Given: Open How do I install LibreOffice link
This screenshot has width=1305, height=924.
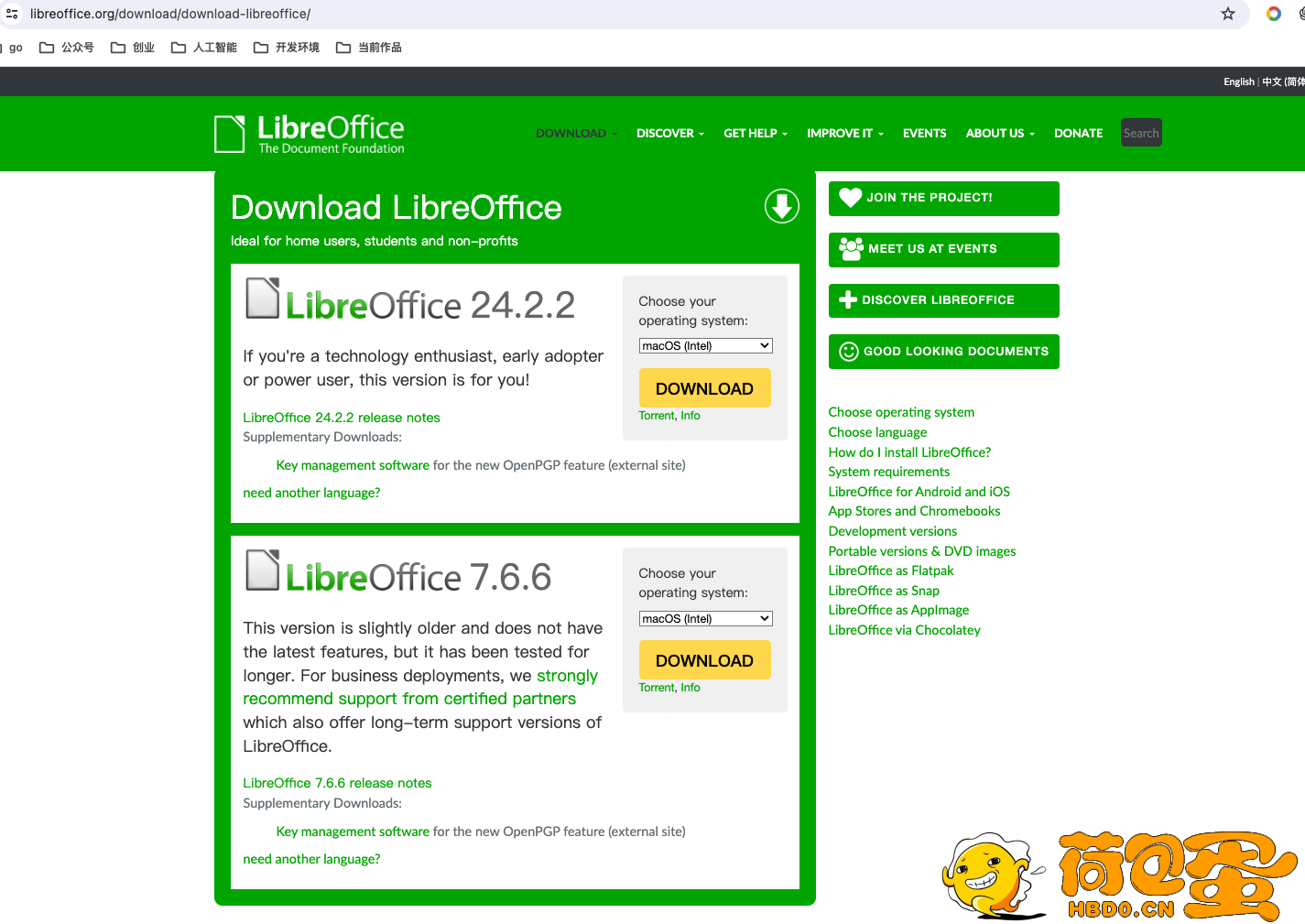Looking at the screenshot, I should pos(909,452).
